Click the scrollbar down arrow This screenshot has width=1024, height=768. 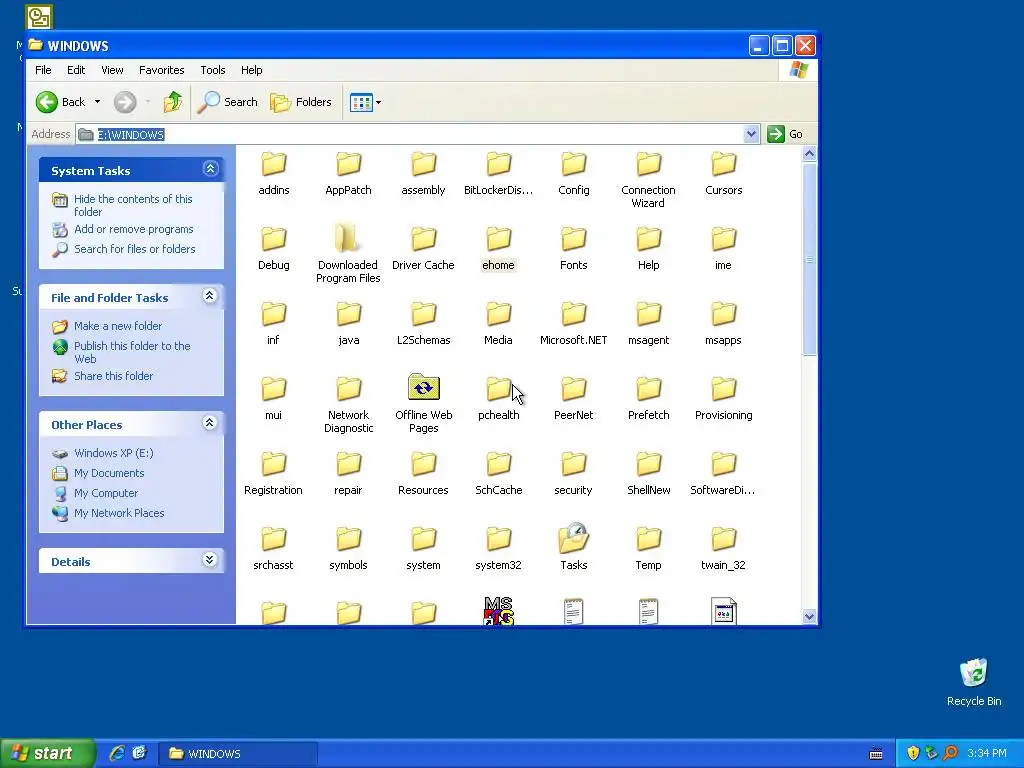[809, 616]
